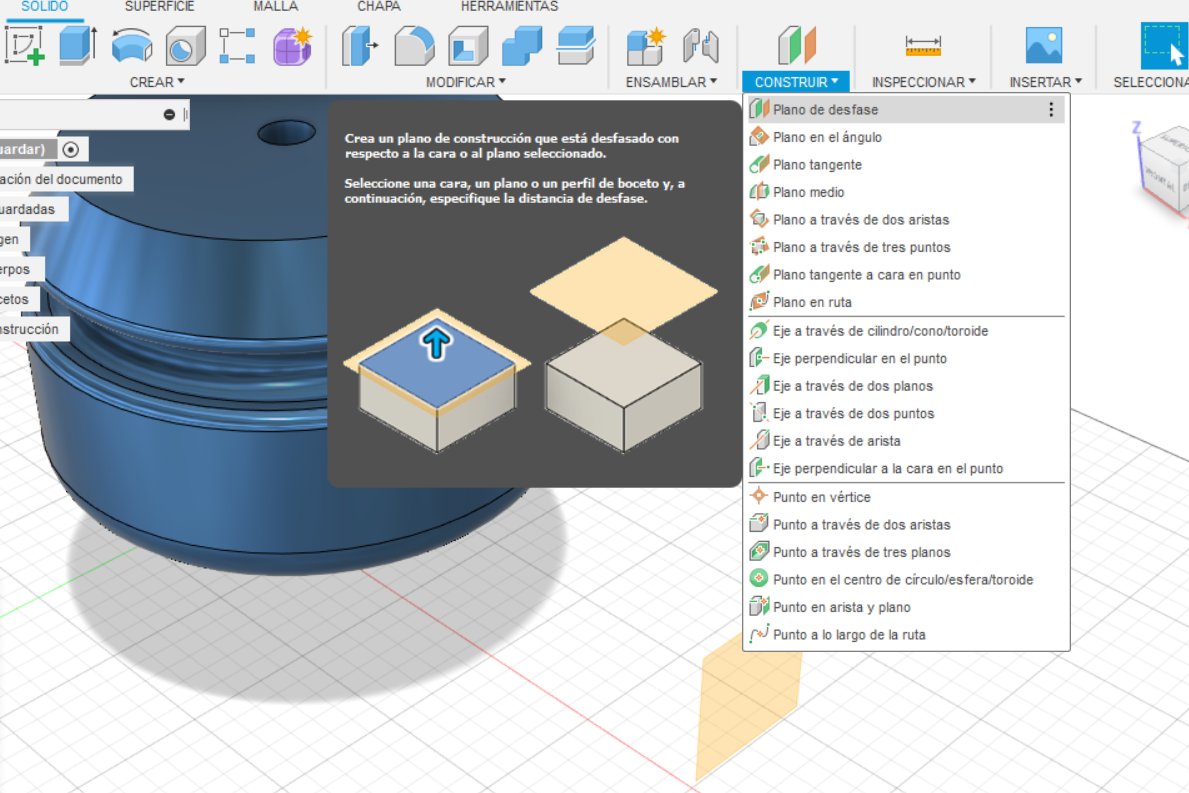Select the Rectangular Pattern tool icon
The width and height of the screenshot is (1189, 793).
tap(237, 45)
